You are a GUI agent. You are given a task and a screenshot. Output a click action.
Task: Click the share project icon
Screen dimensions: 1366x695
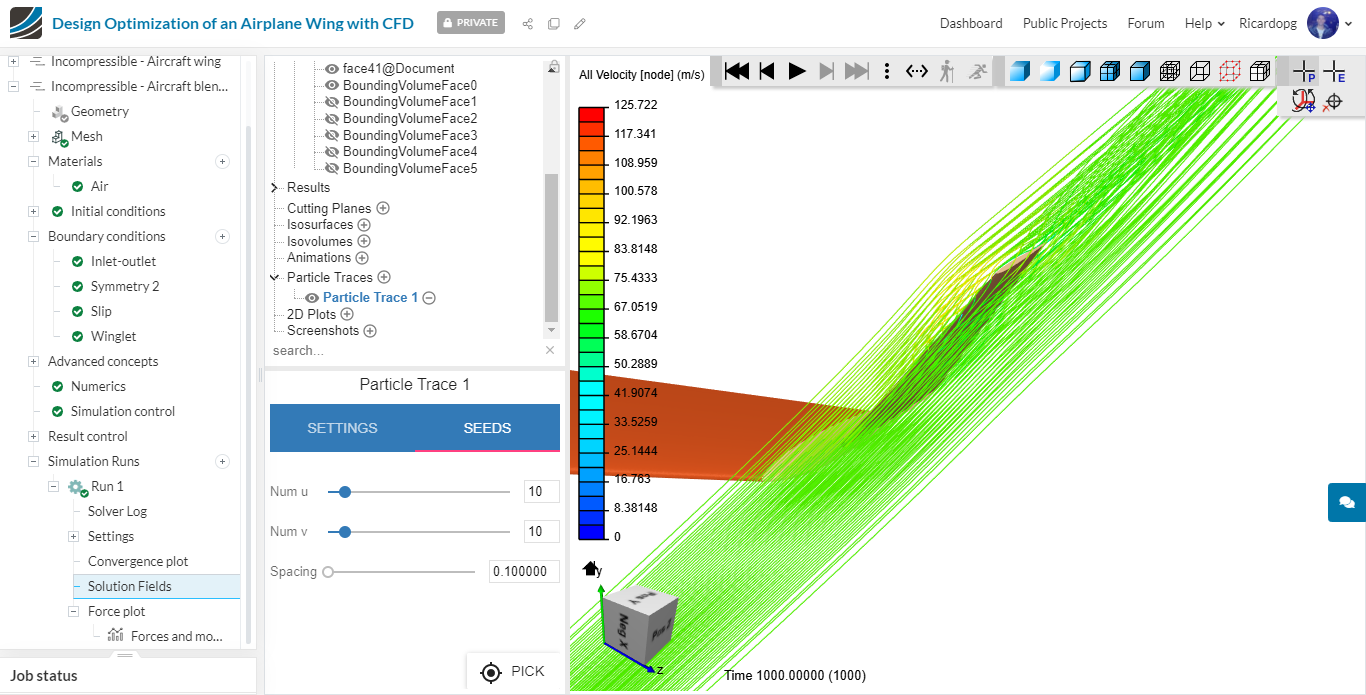pyautogui.click(x=527, y=23)
